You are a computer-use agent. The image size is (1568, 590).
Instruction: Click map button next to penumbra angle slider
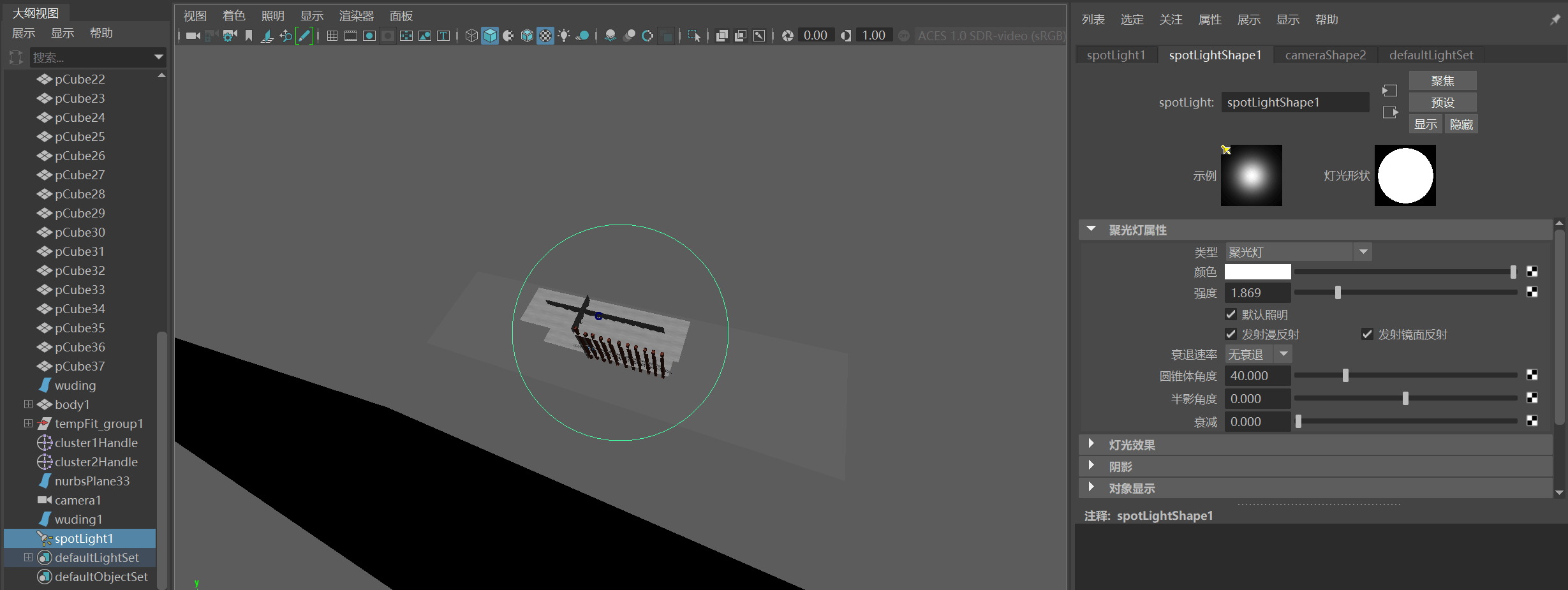click(1532, 398)
